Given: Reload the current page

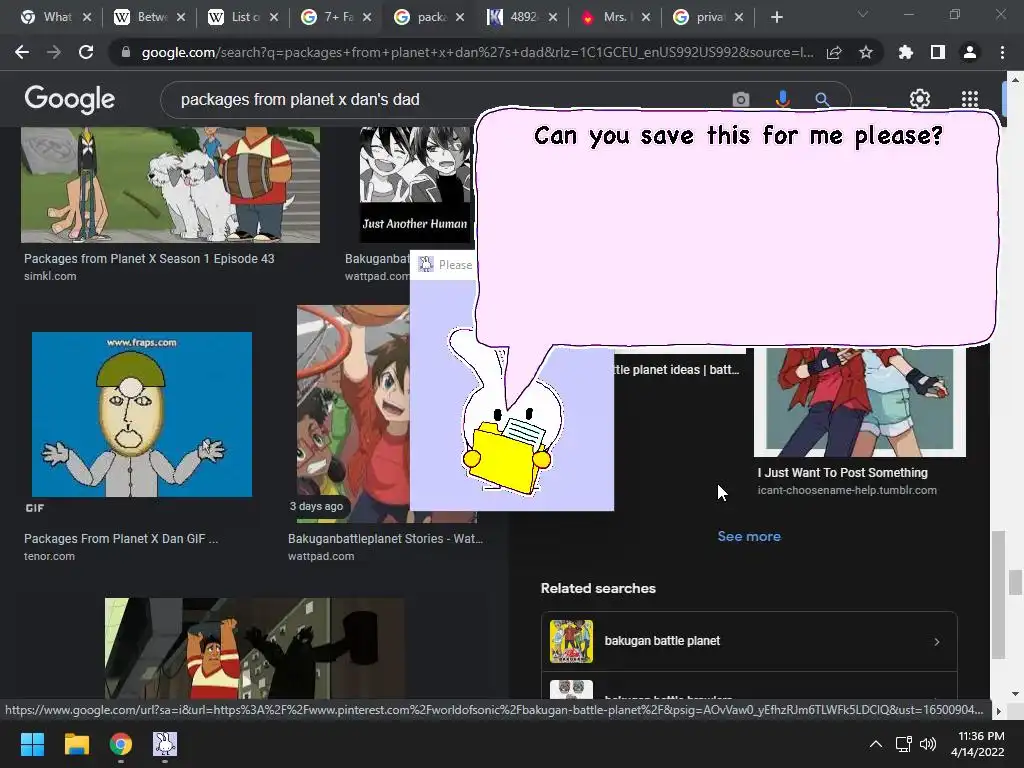Looking at the screenshot, I should pyautogui.click(x=86, y=52).
